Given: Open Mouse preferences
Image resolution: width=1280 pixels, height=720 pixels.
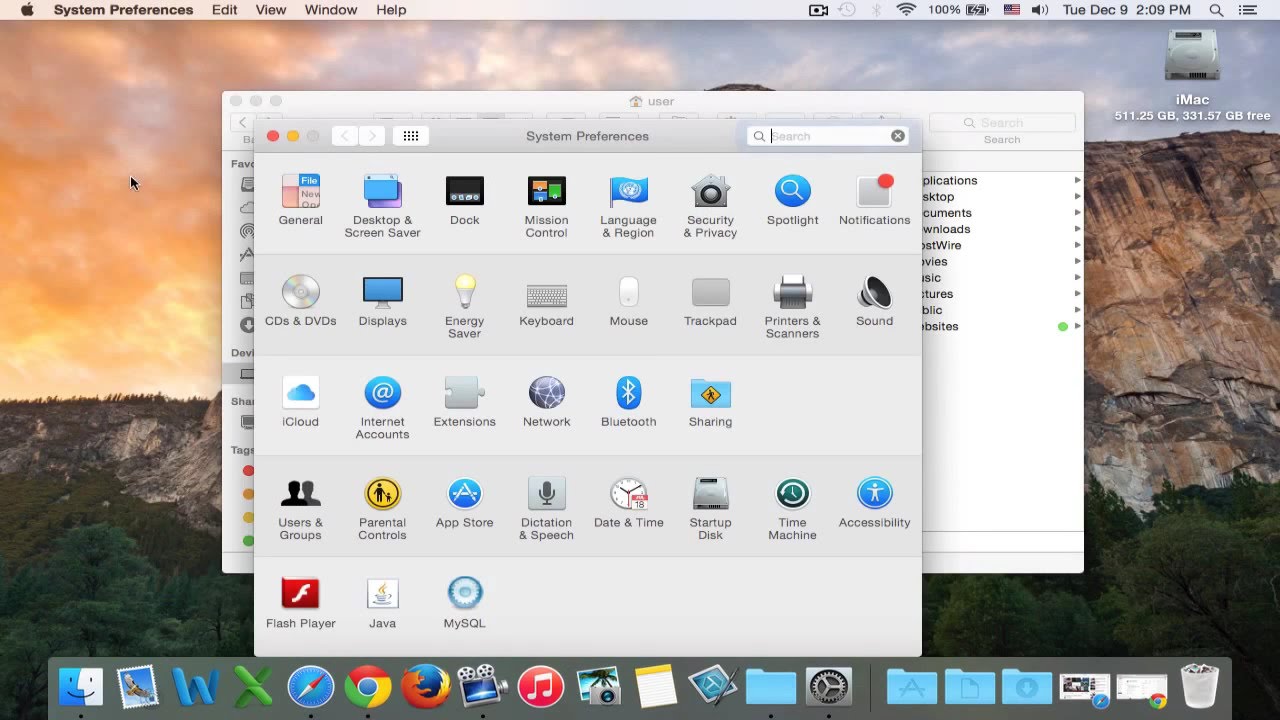Looking at the screenshot, I should click(628, 301).
